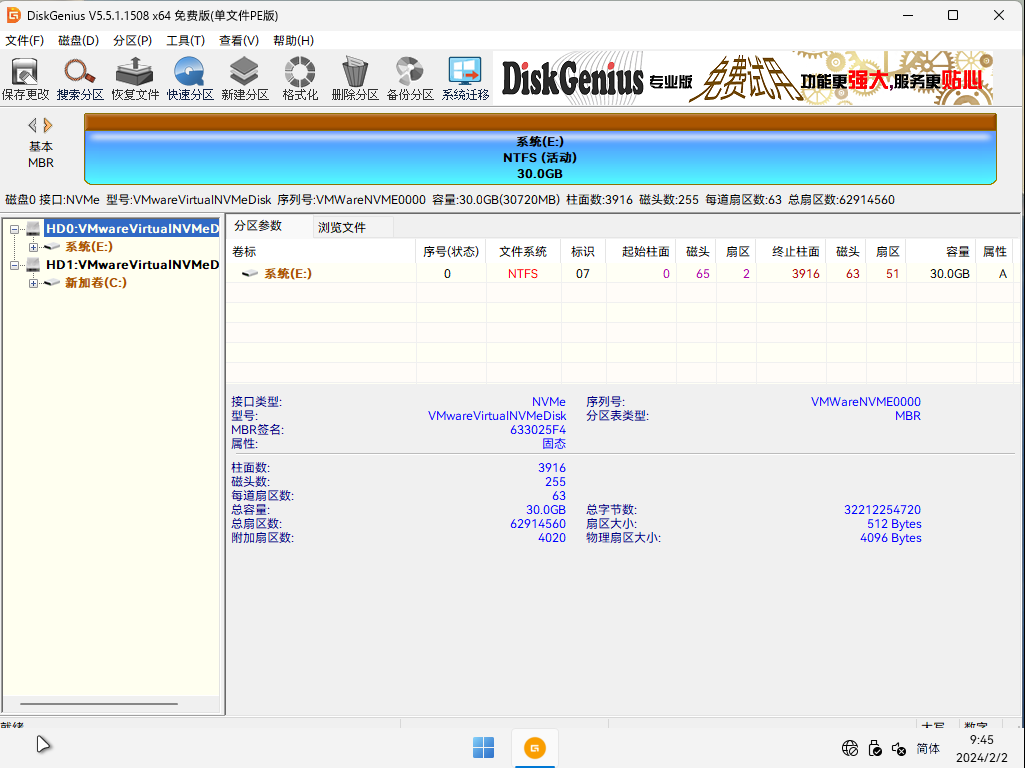Open the Windows Start button on the taskbar
Screen dimensions: 1025x768
coord(483,748)
